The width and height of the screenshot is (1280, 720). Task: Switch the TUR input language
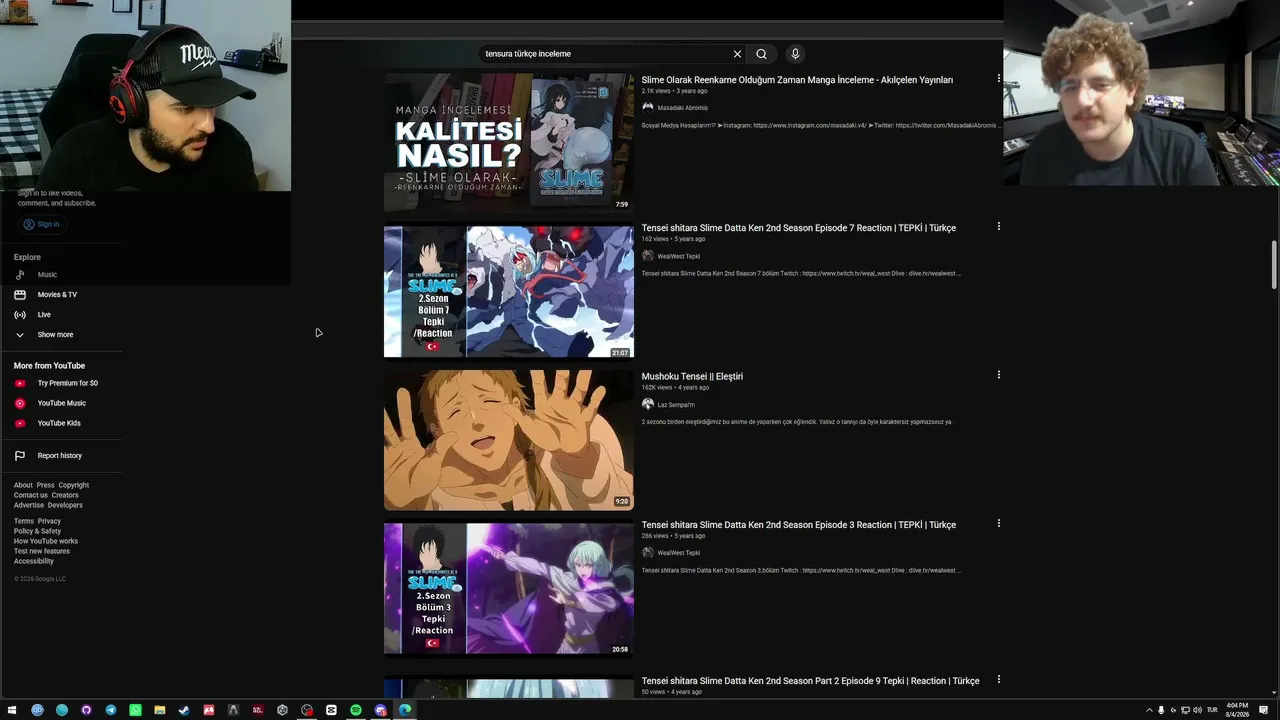pos(1212,710)
